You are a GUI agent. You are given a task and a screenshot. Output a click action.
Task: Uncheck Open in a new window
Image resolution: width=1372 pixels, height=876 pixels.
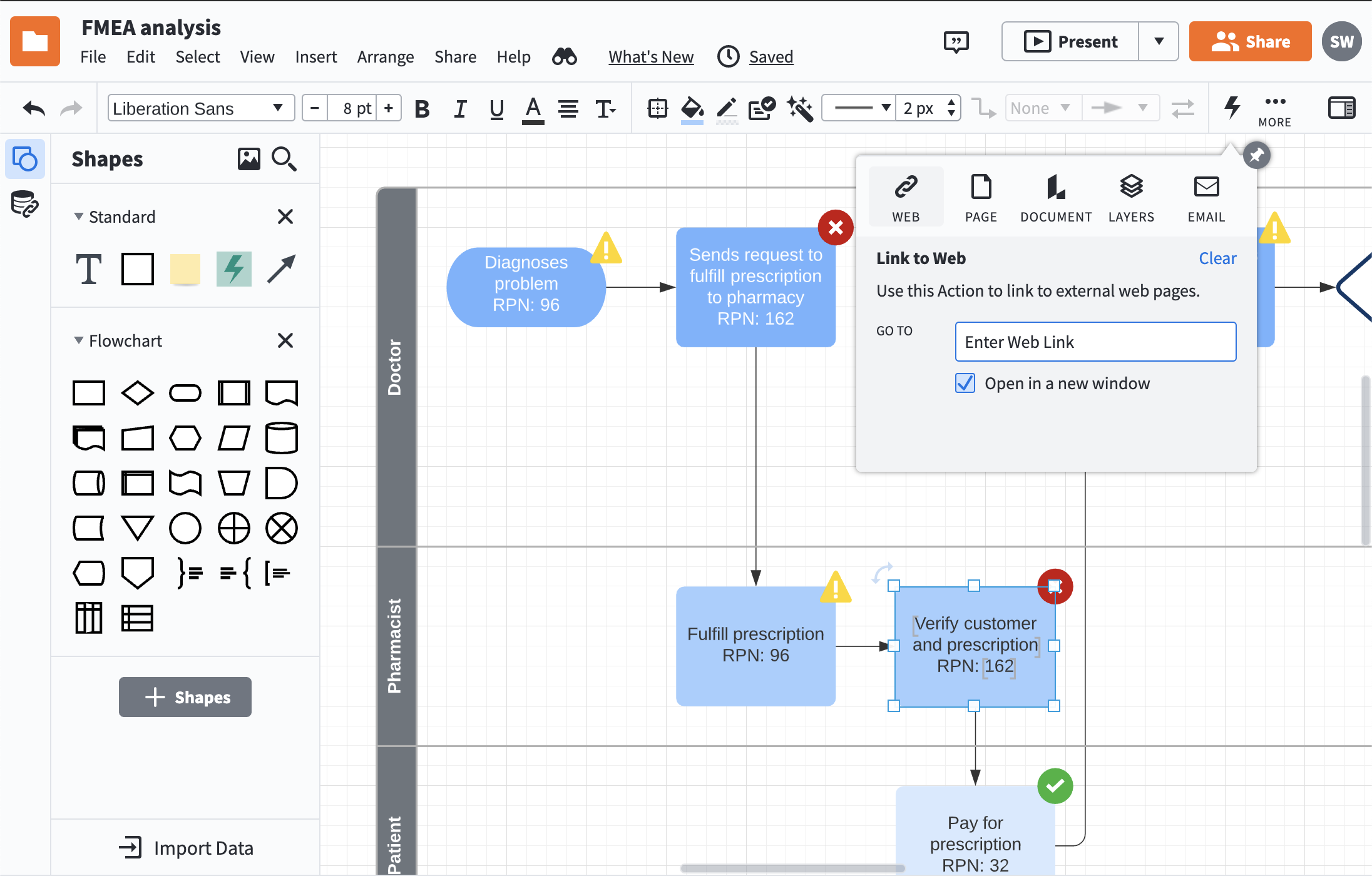(965, 383)
